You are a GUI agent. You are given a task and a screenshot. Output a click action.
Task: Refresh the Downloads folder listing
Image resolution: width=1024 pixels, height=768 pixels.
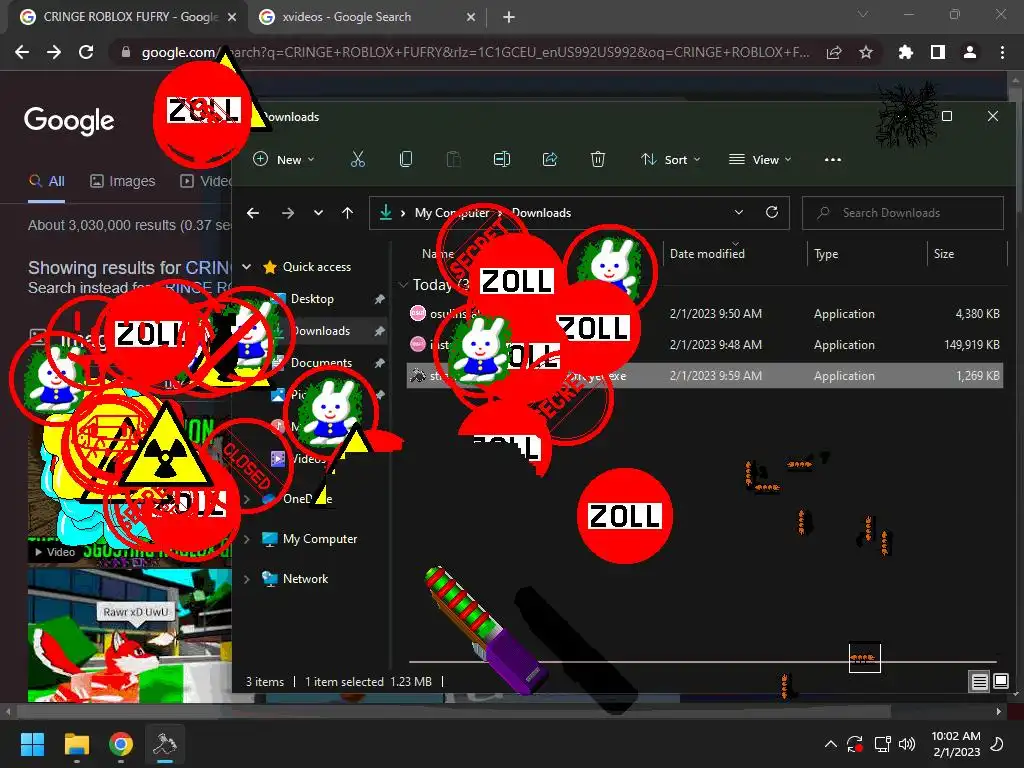(x=772, y=212)
